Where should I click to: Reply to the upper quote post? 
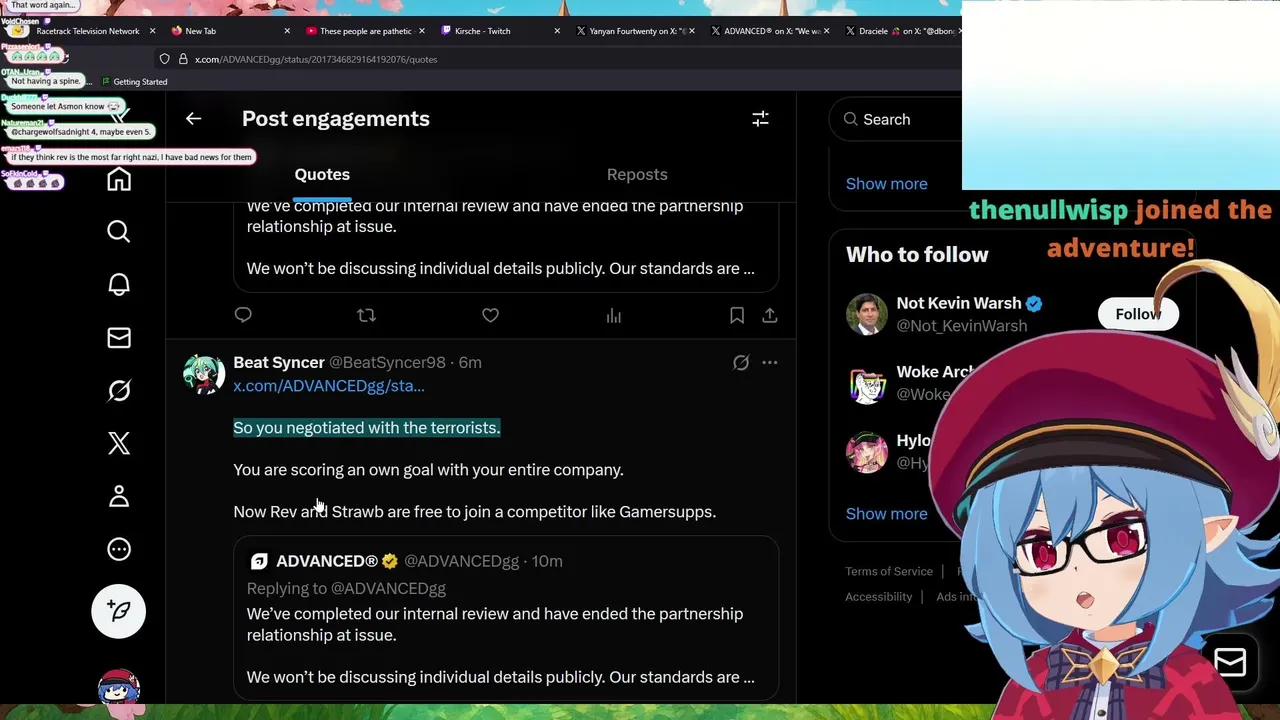[x=243, y=315]
